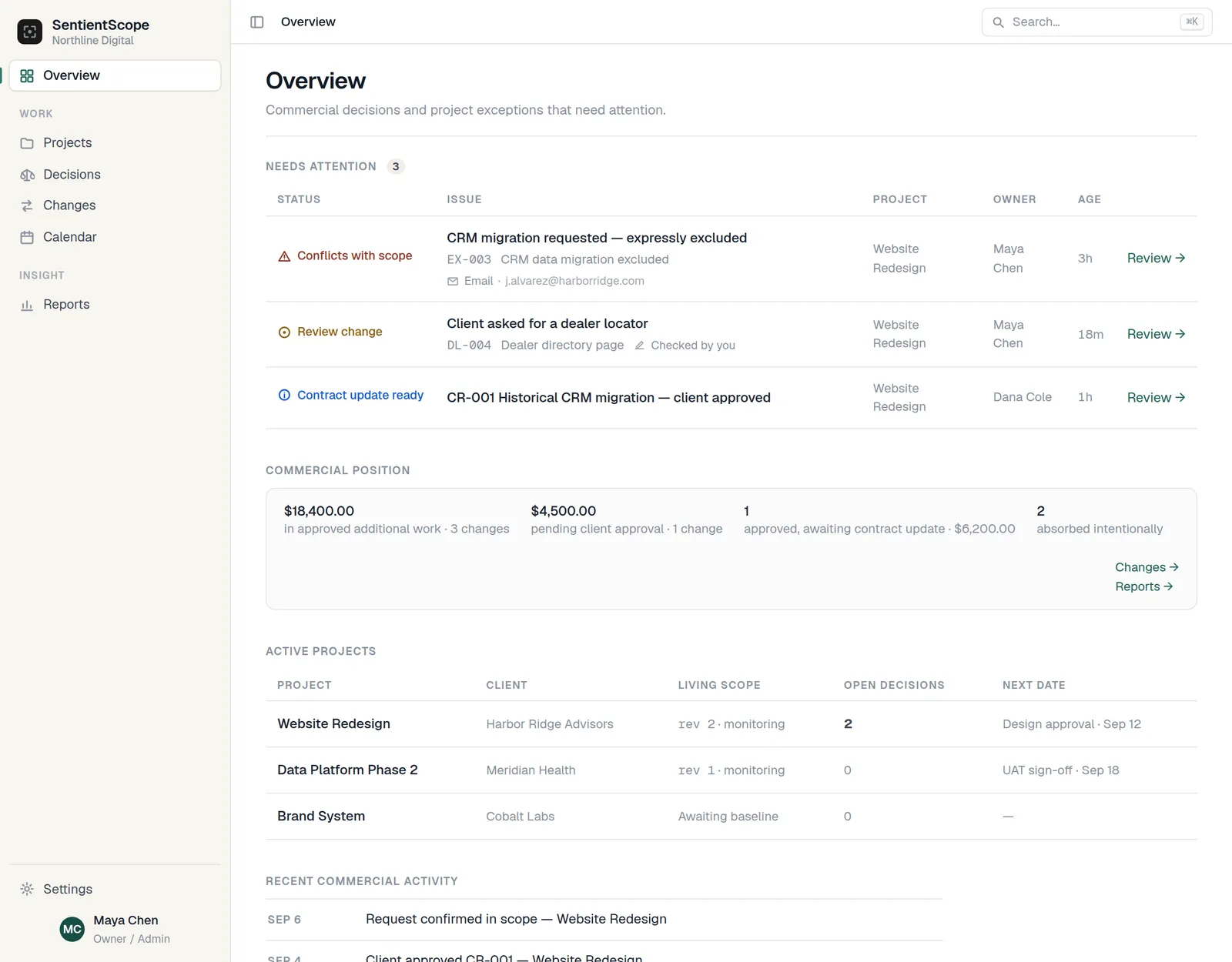Image resolution: width=1232 pixels, height=962 pixels.
Task: Open the Overview sidebar item
Action: click(x=115, y=75)
